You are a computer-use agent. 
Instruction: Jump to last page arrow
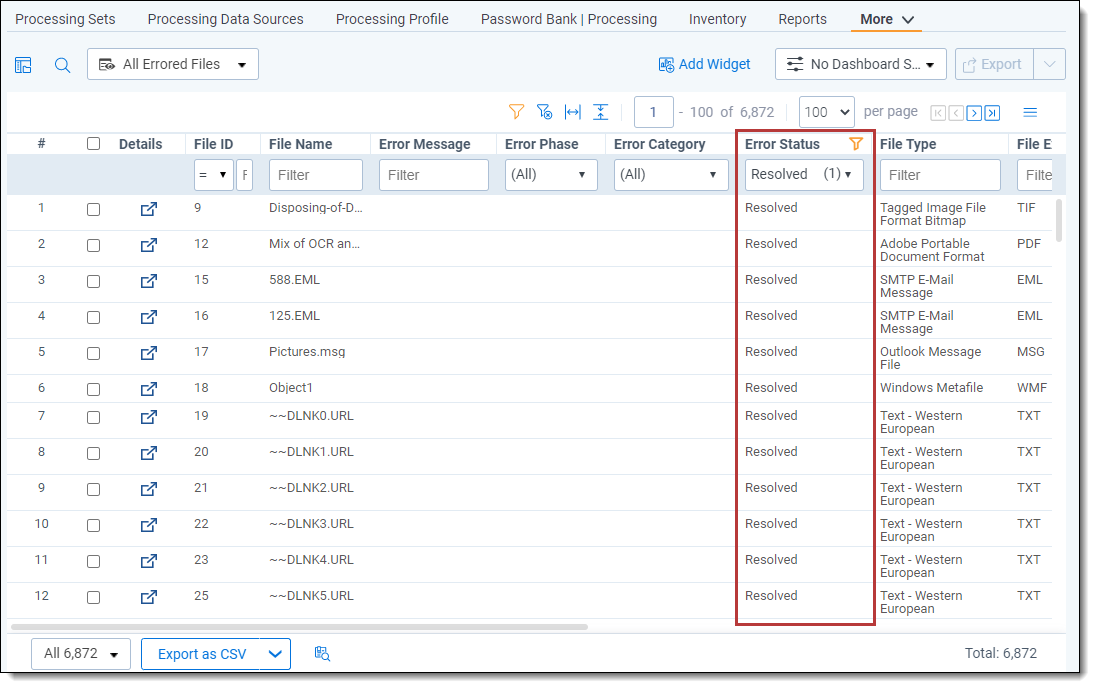tap(992, 113)
